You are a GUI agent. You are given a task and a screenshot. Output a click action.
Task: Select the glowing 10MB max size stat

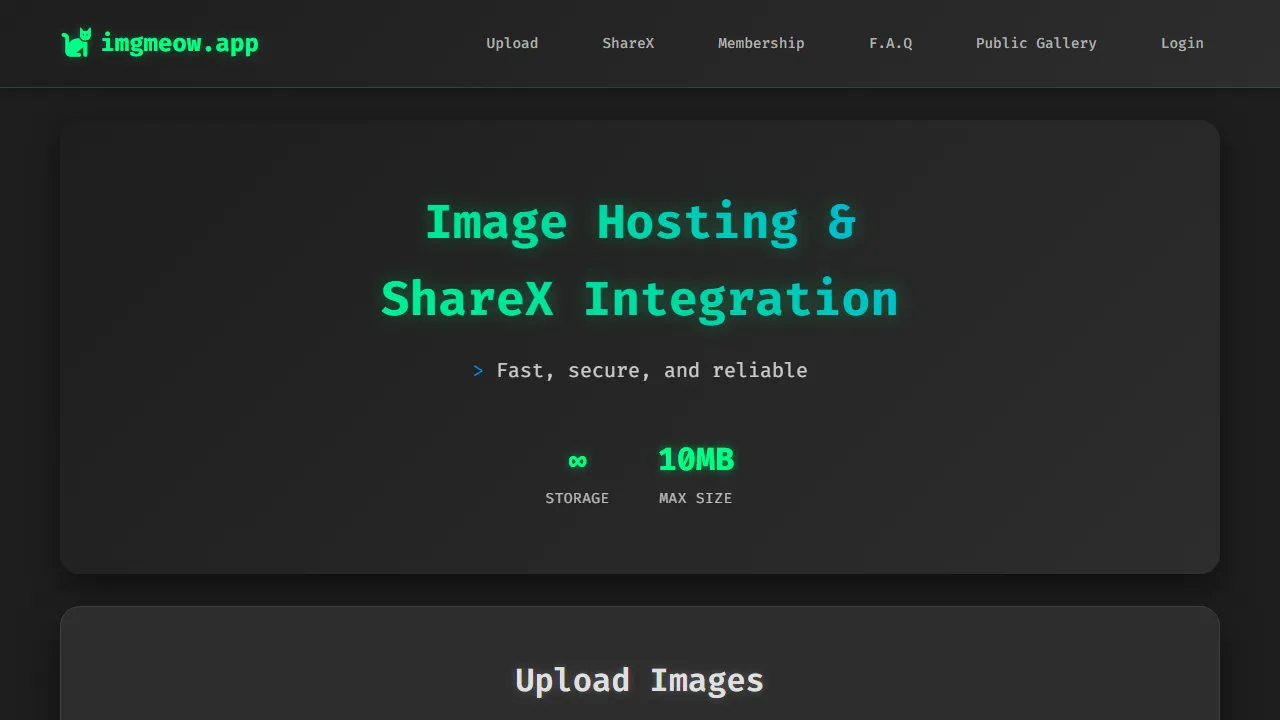point(695,459)
